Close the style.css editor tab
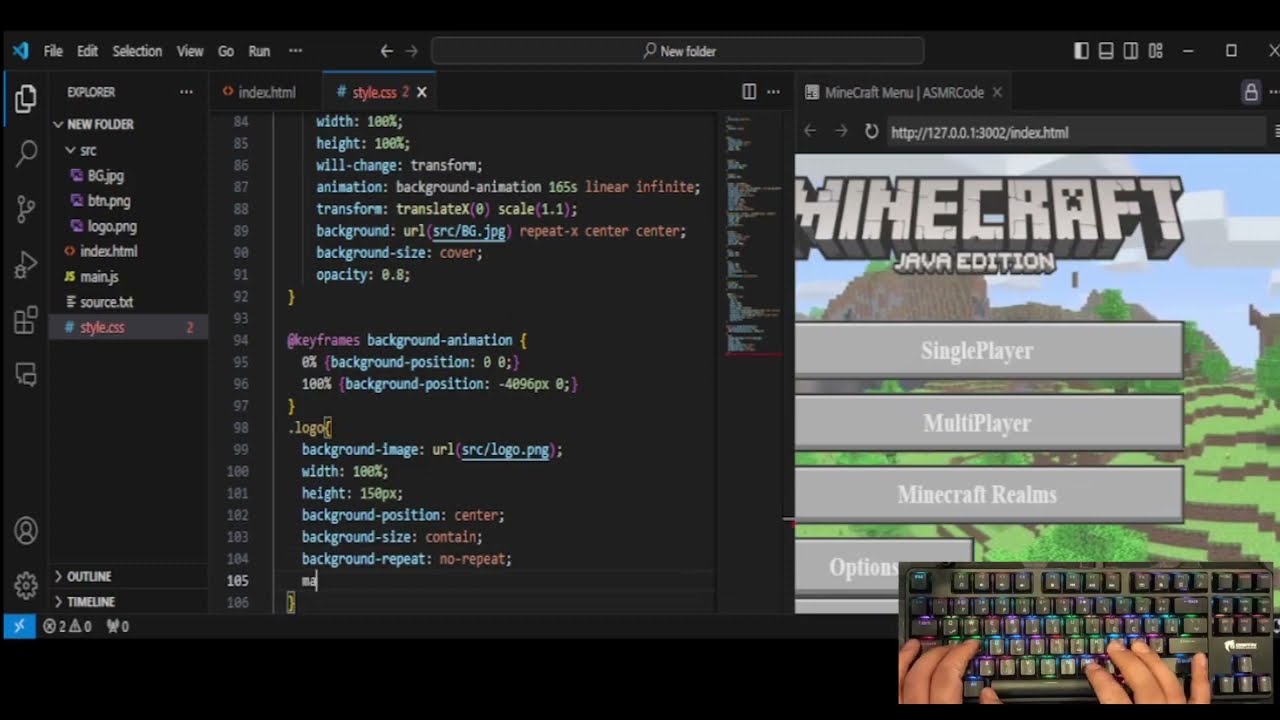Image resolution: width=1280 pixels, height=720 pixels. [421, 92]
